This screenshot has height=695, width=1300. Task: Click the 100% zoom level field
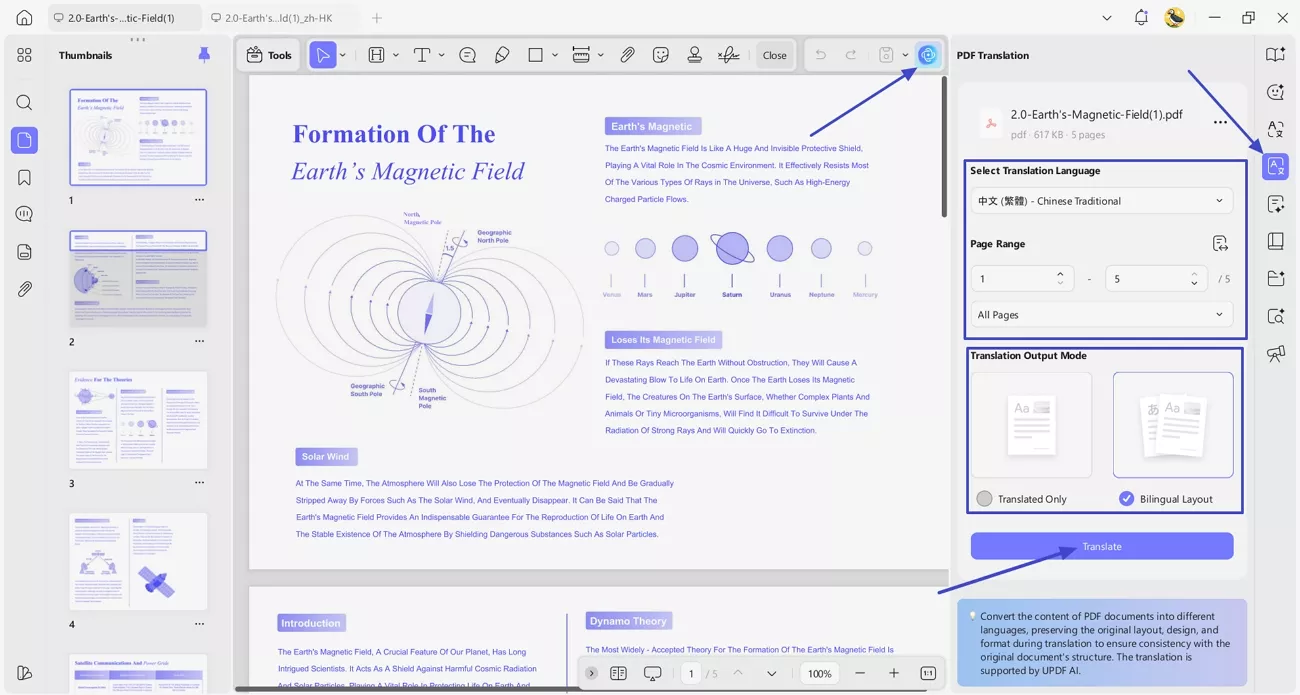tap(820, 673)
